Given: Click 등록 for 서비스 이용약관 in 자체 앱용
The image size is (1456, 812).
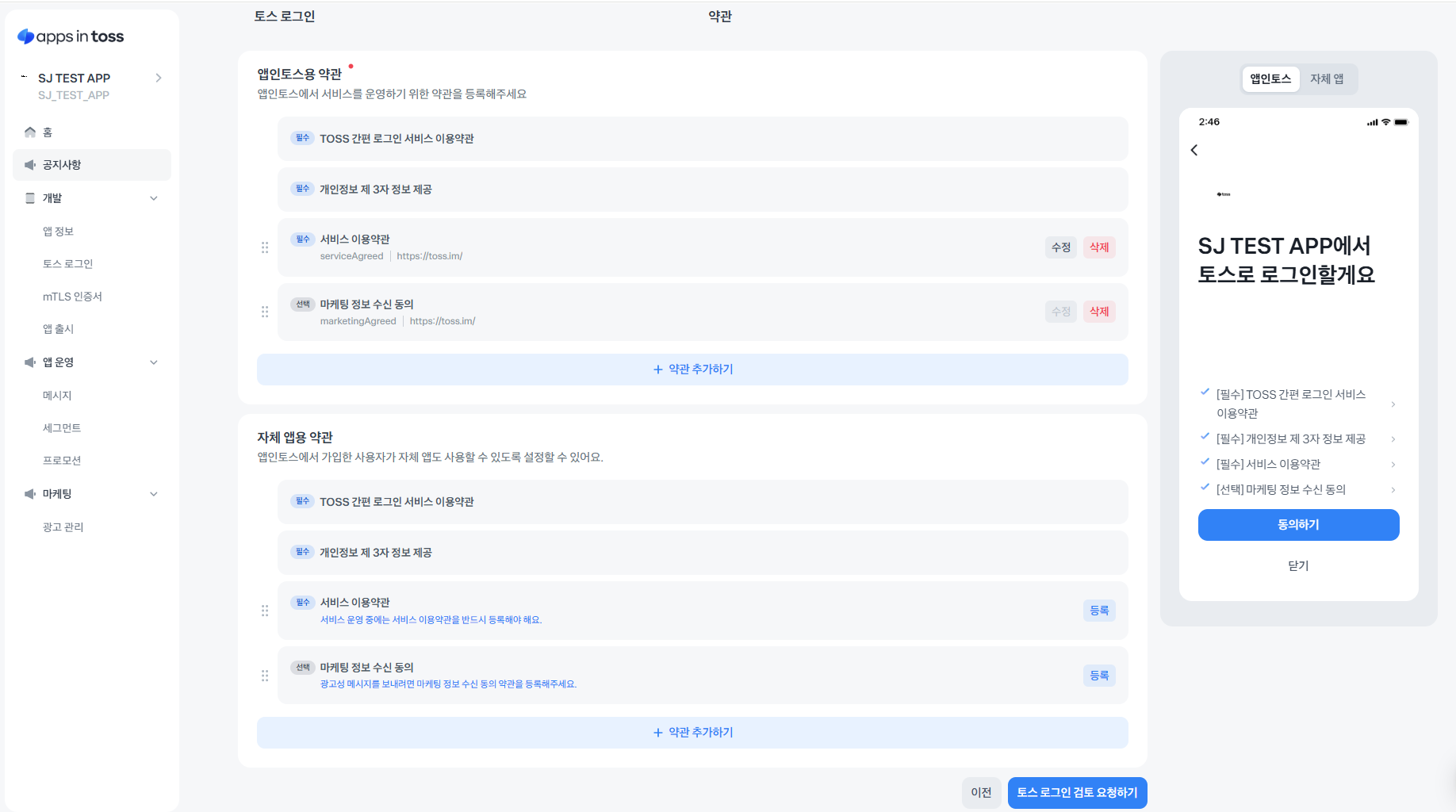Looking at the screenshot, I should point(1099,611).
